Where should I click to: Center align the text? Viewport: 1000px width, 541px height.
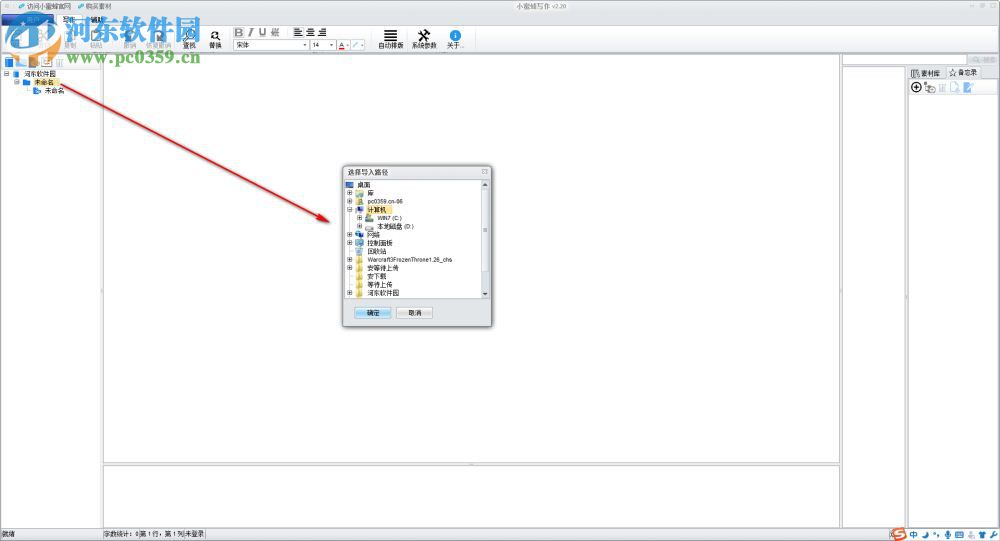pyautogui.click(x=311, y=32)
